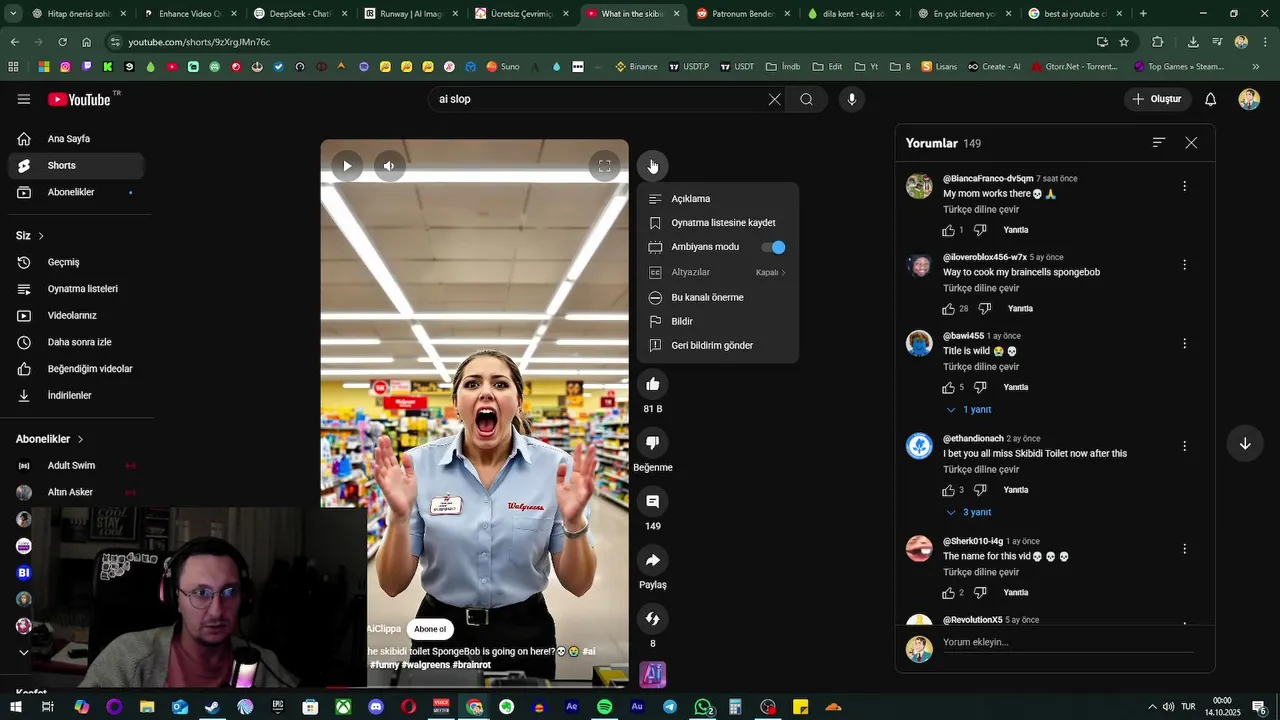Click the search magnifier button
The height and width of the screenshot is (720, 1280).
[x=806, y=99]
